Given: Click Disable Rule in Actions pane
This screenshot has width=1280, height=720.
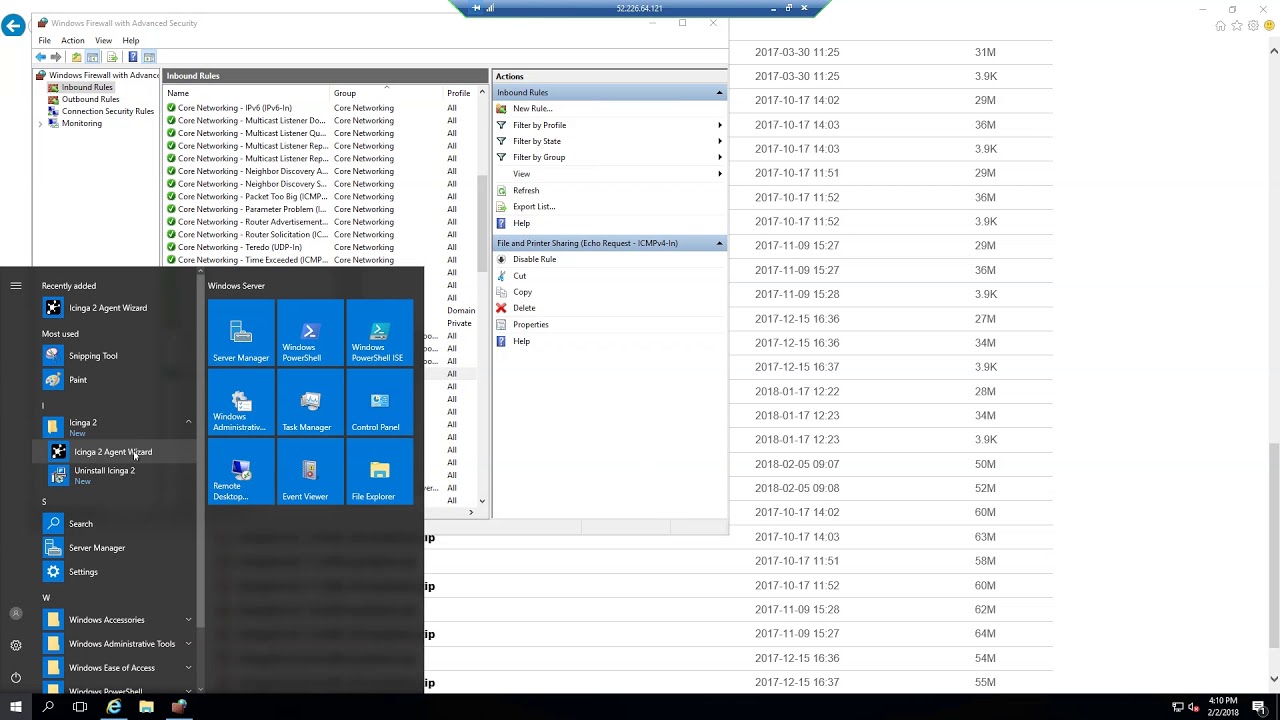Looking at the screenshot, I should [x=534, y=259].
